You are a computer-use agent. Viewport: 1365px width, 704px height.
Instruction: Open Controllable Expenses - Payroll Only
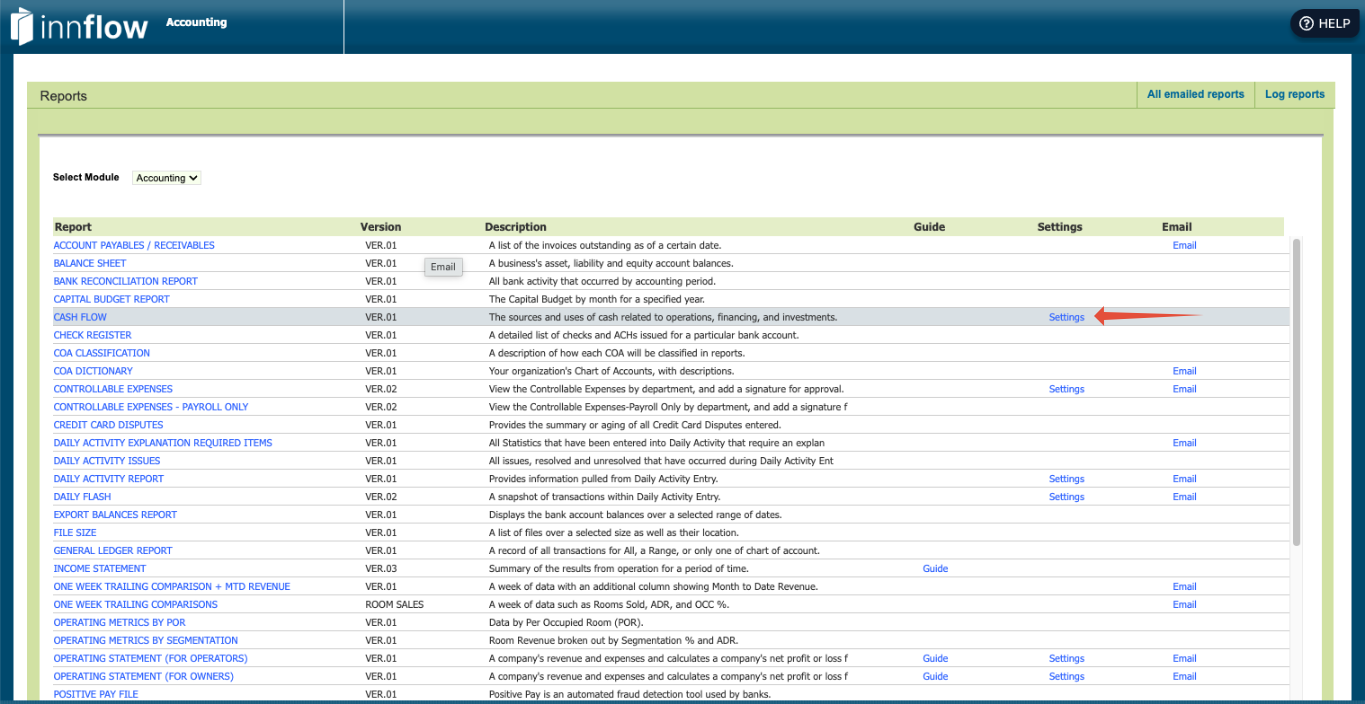[151, 407]
